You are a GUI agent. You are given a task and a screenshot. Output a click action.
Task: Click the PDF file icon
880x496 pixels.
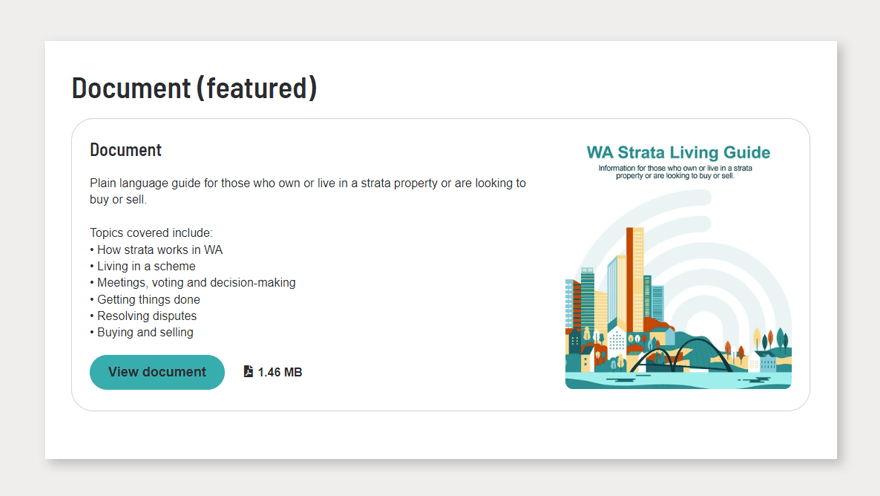click(x=248, y=372)
